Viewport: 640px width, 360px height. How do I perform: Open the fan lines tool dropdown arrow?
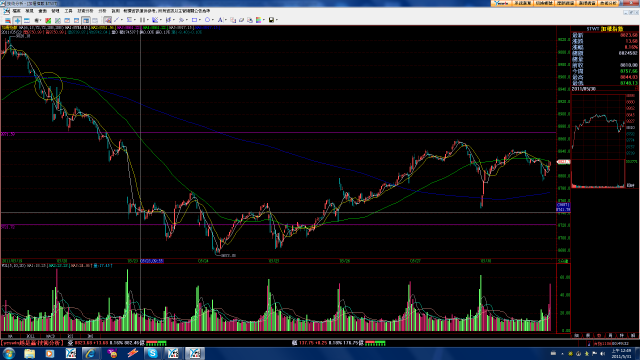click(x=161, y=20)
